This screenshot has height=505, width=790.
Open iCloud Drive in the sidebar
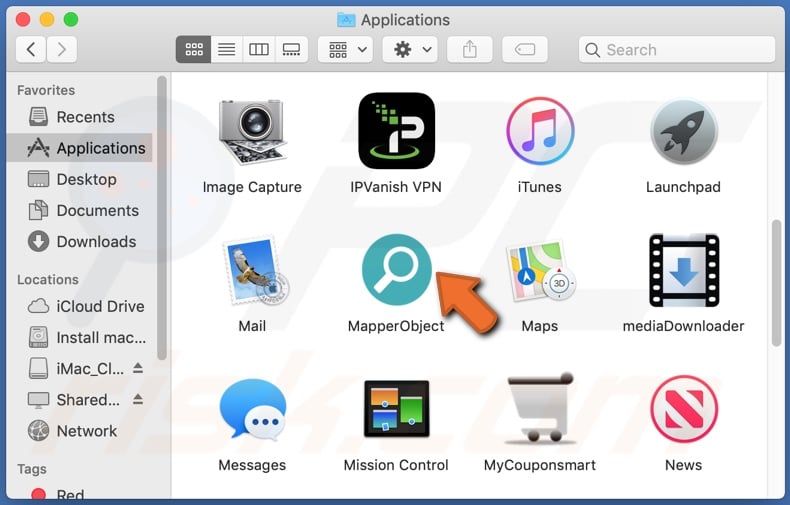(x=81, y=306)
